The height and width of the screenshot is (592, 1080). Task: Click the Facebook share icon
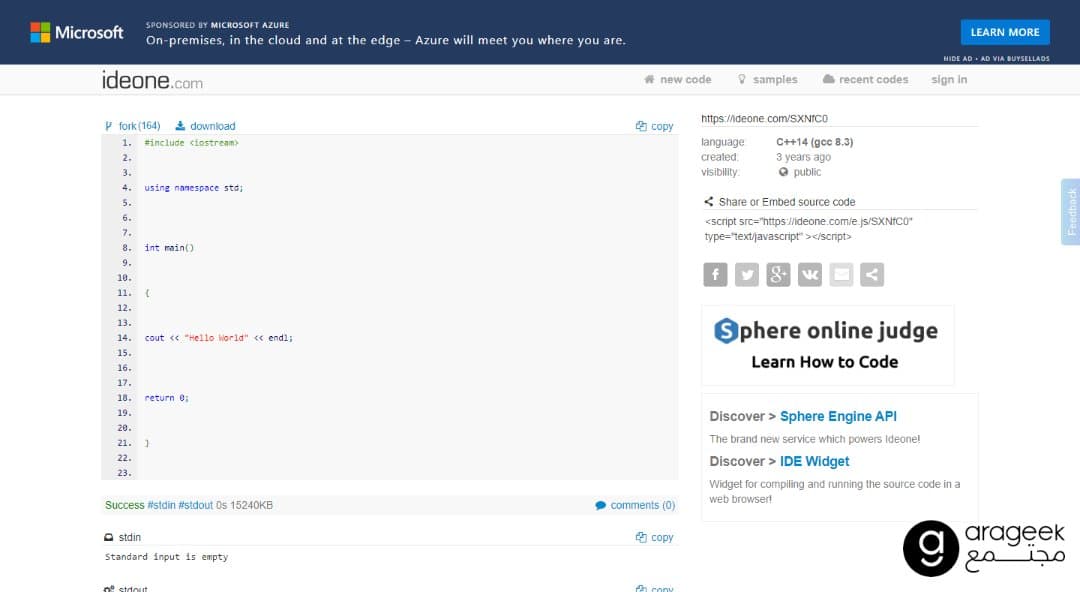(715, 274)
